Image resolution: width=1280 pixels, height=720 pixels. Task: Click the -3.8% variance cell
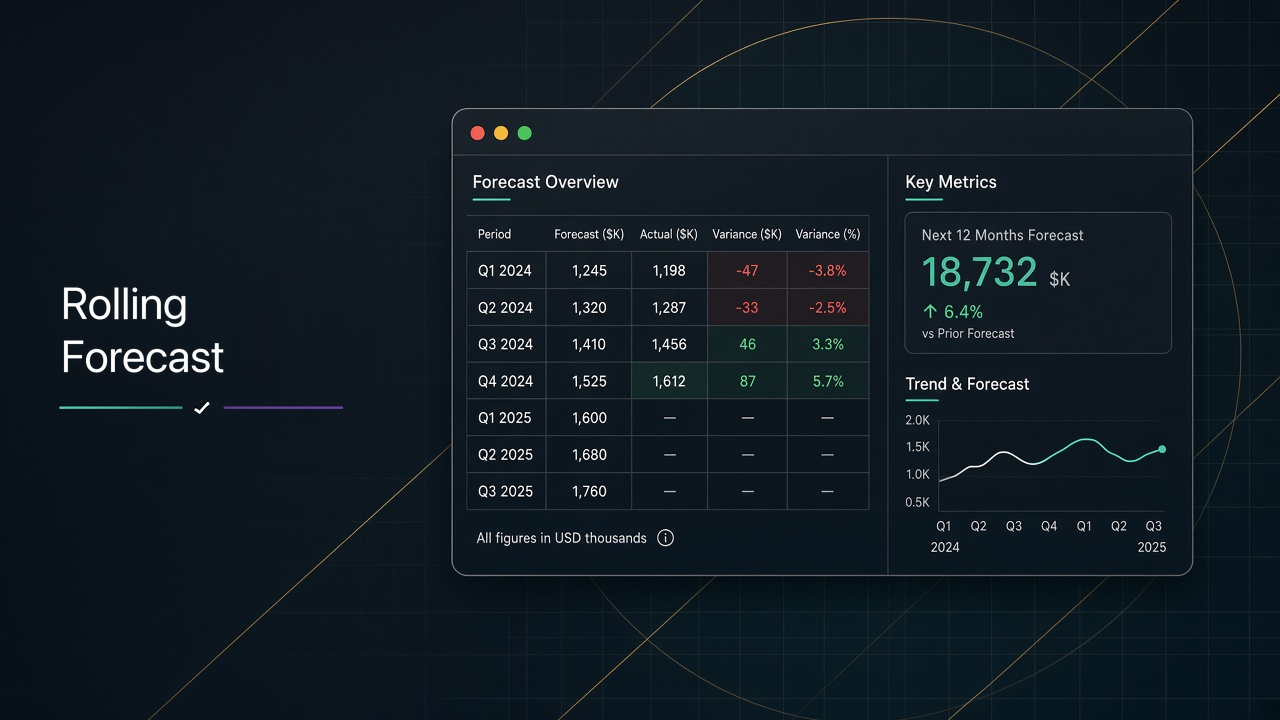pos(828,270)
